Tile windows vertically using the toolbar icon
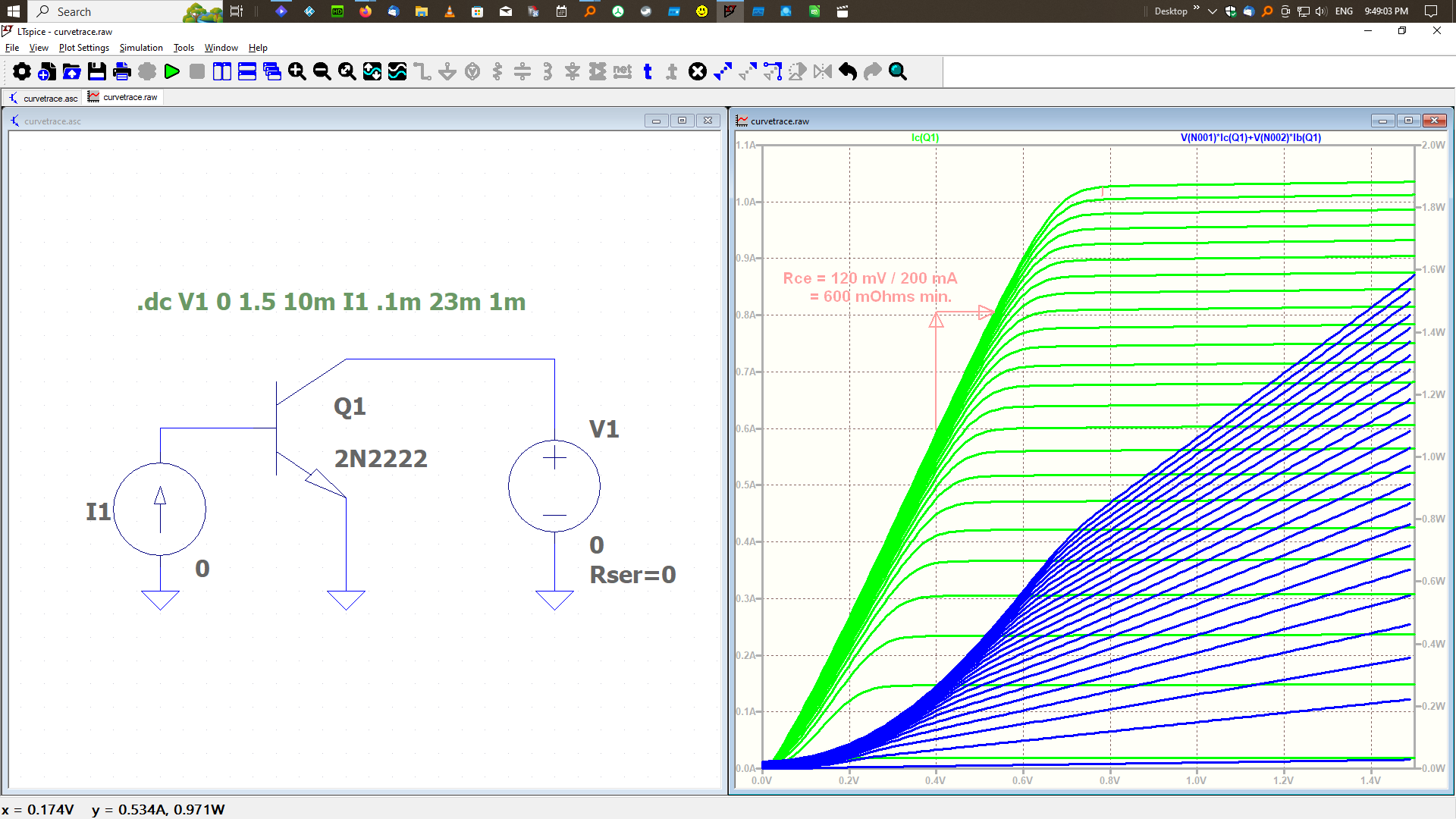The height and width of the screenshot is (819, 1456). coord(222,71)
